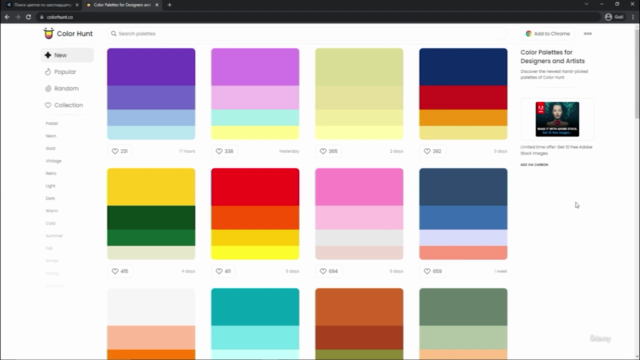Filter palettes by Dark tag
The image size is (640, 360).
tap(50, 198)
